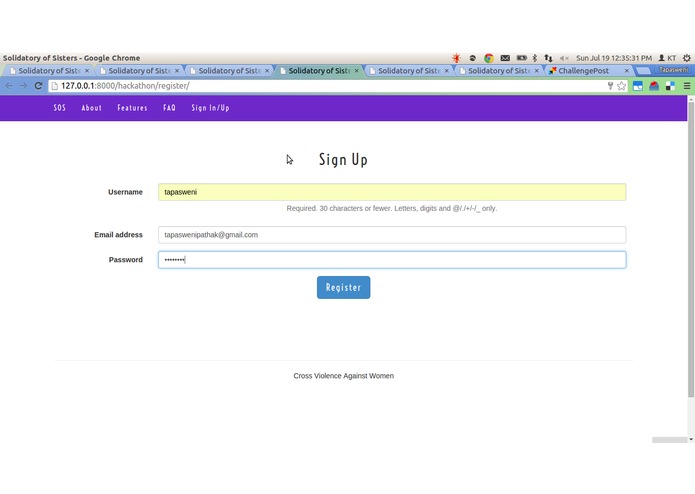This screenshot has height=494, width=695.
Task: Click the browser forward arrow
Action: (23, 86)
